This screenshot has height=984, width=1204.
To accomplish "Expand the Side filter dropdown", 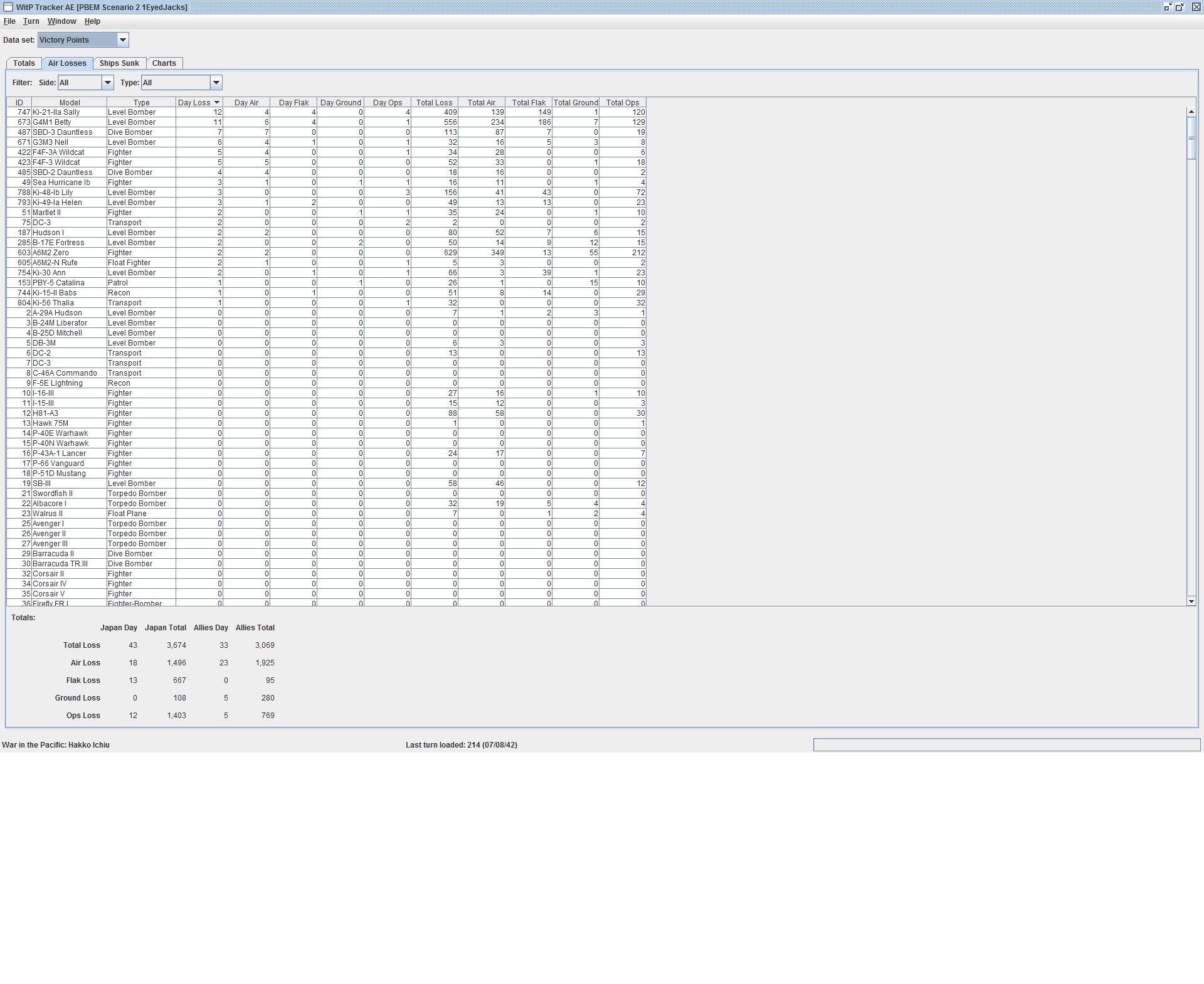I will (107, 83).
